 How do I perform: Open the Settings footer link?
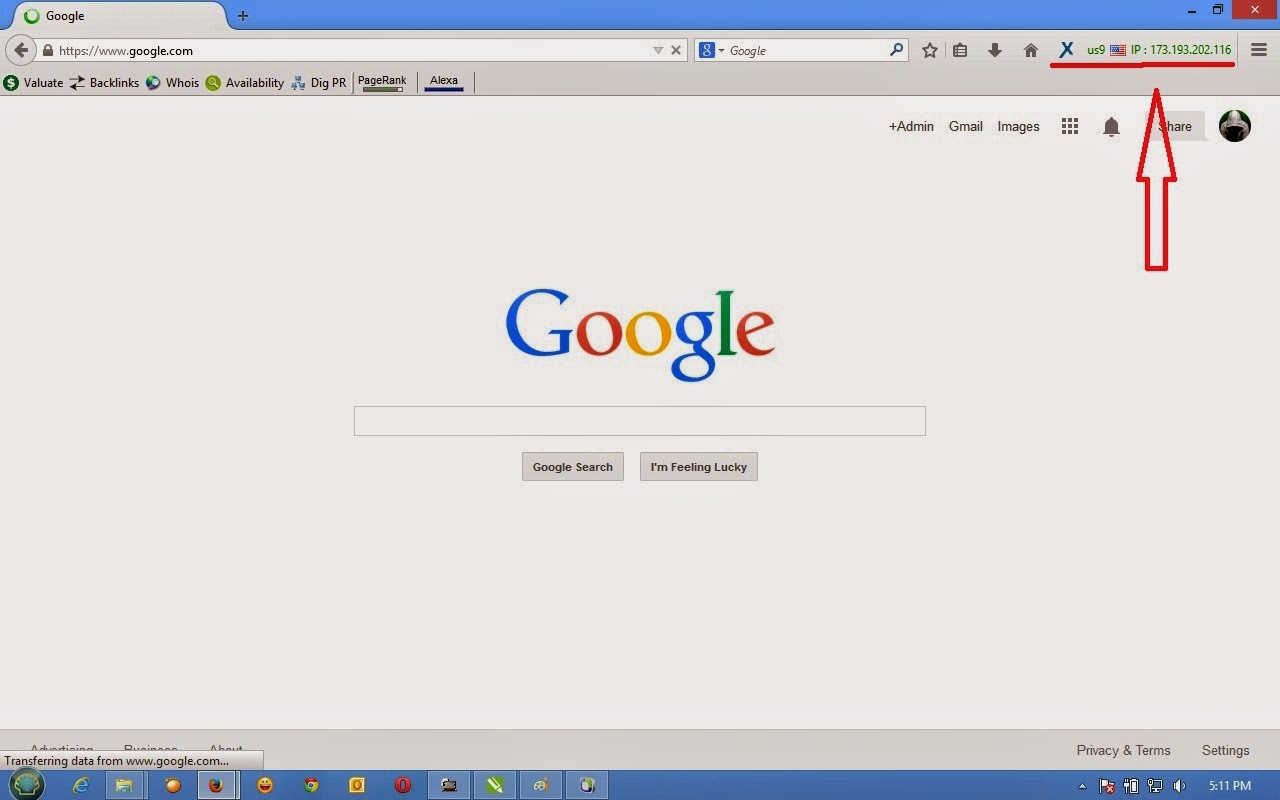pyautogui.click(x=1226, y=750)
